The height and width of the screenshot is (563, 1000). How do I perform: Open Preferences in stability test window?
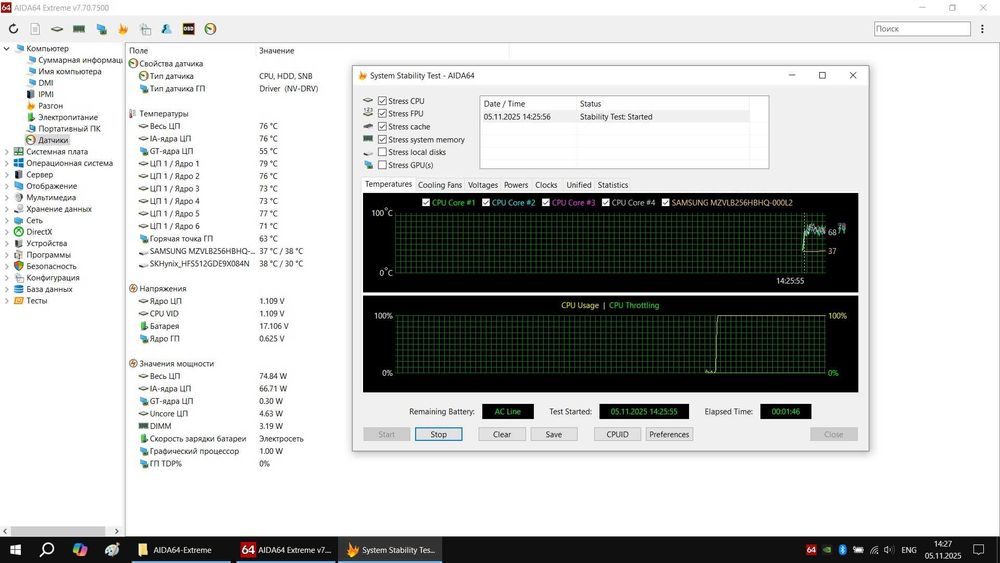tap(669, 434)
